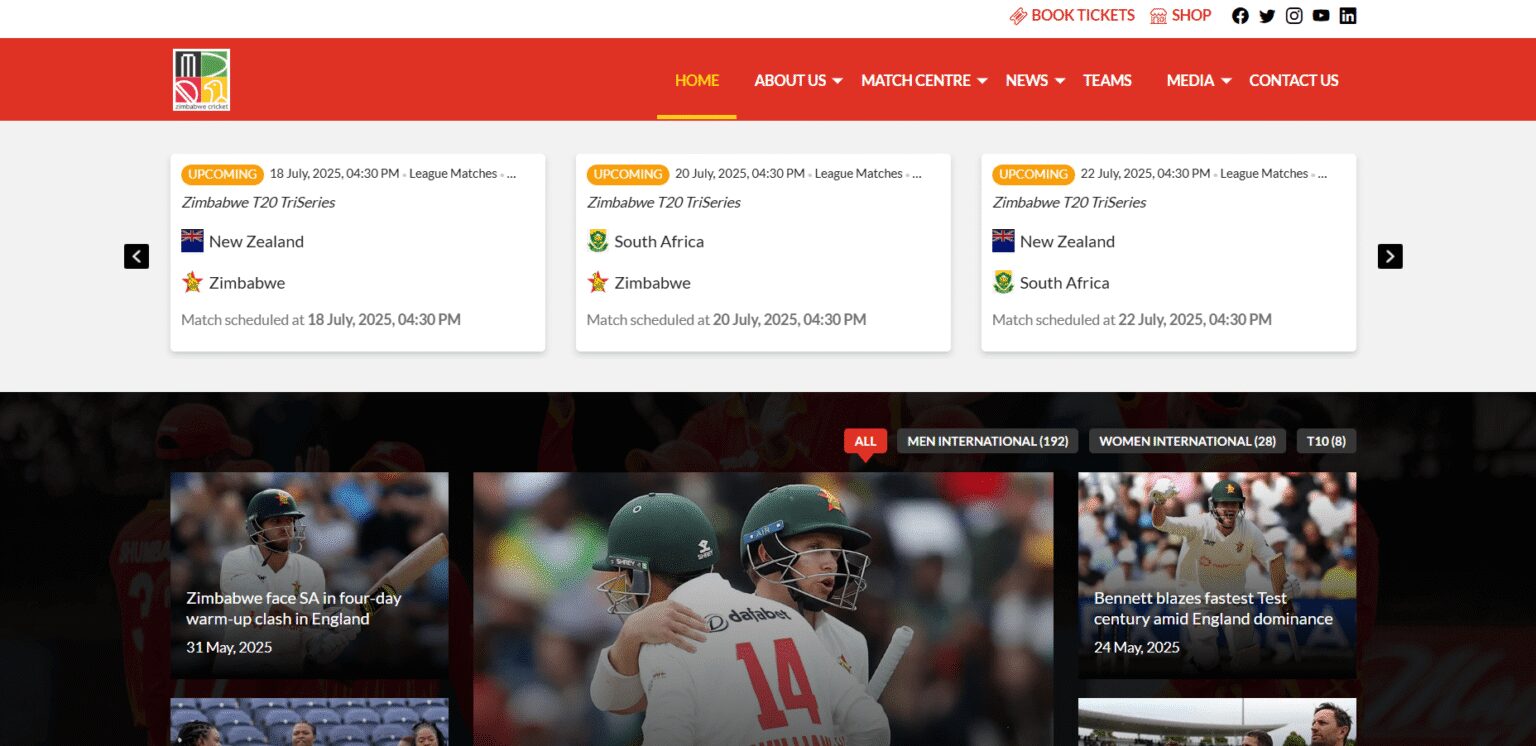Click the ticket icon beside BOOK TICKETS
1536x746 pixels.
[x=1019, y=15]
